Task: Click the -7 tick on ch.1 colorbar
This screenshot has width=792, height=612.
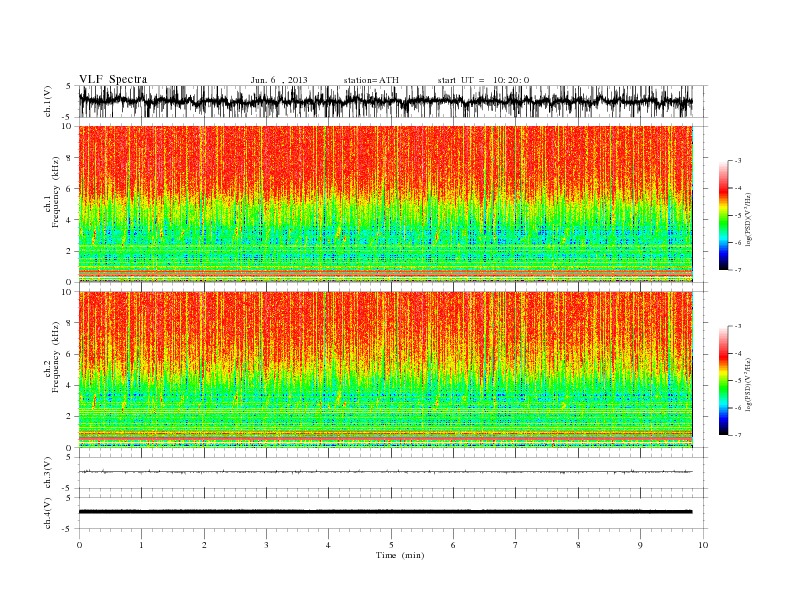Action: pyautogui.click(x=738, y=270)
